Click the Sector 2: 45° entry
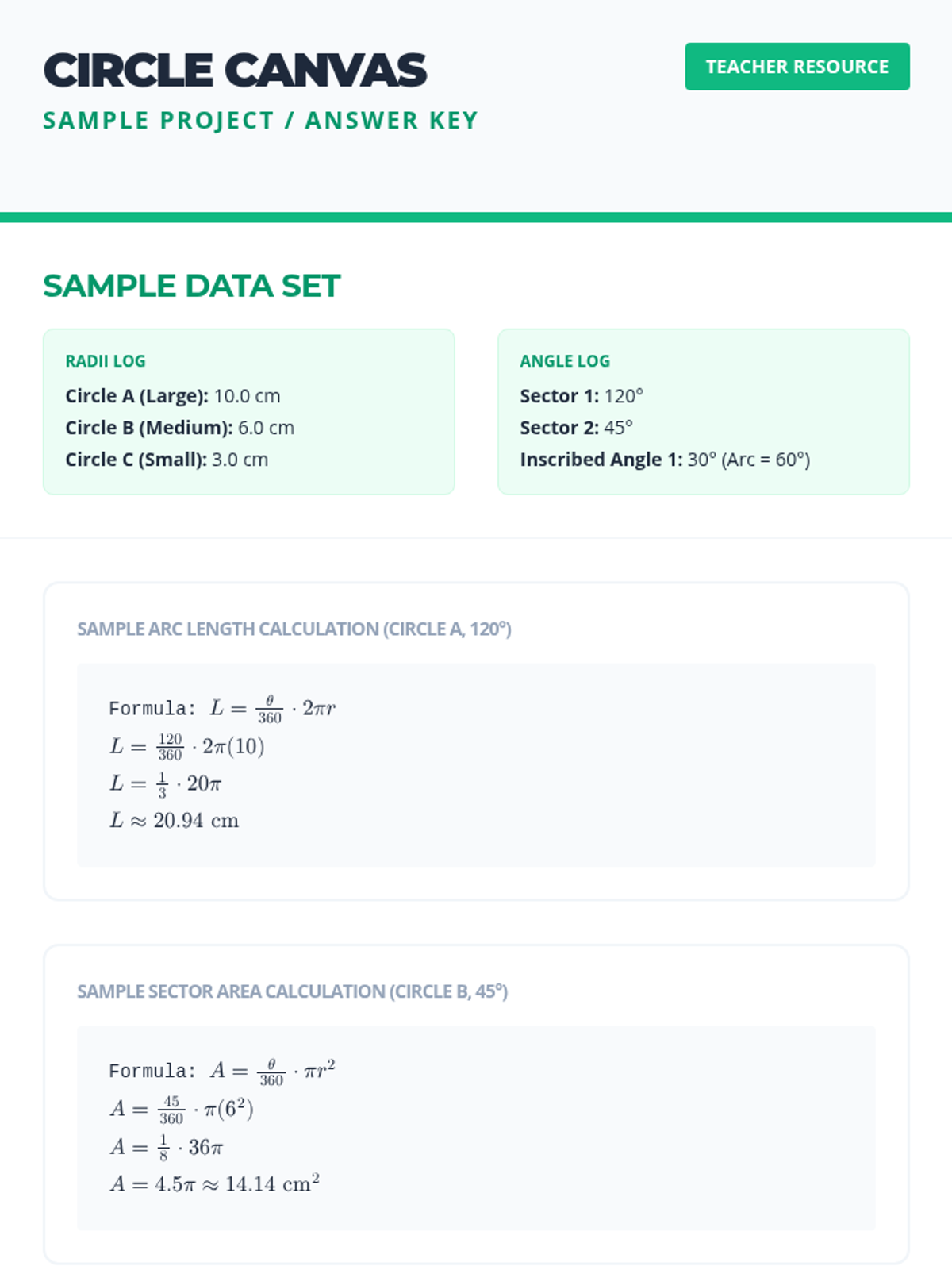Image resolution: width=952 pixels, height=1270 pixels. tap(576, 428)
